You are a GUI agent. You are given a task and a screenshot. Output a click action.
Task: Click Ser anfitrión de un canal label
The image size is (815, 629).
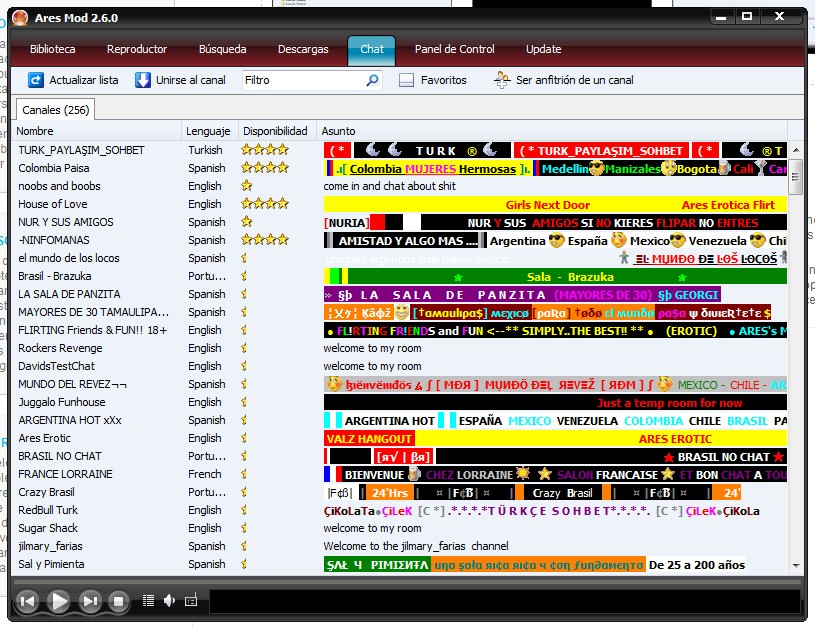click(x=574, y=80)
